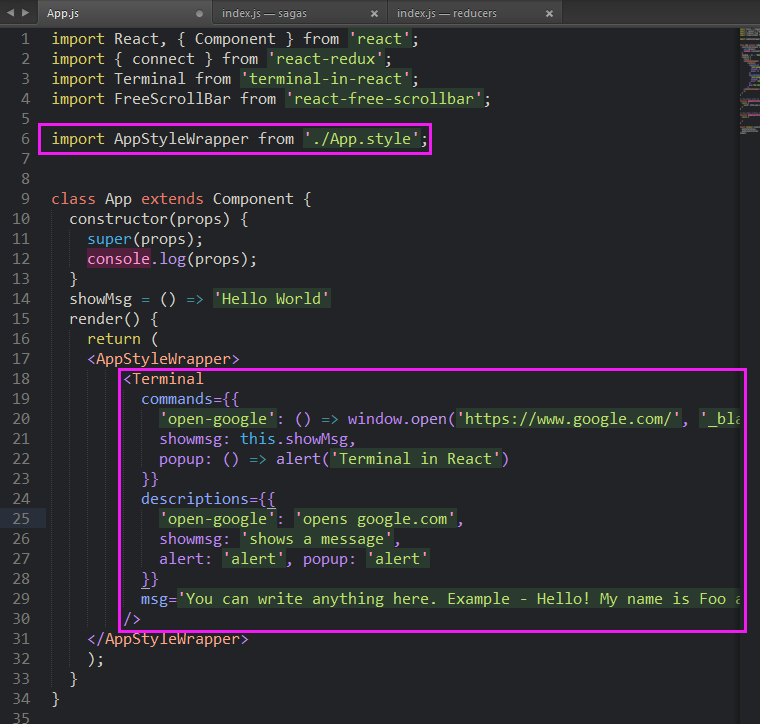Go to next tab with right arrow
The height and width of the screenshot is (724, 760).
tap(26, 13)
